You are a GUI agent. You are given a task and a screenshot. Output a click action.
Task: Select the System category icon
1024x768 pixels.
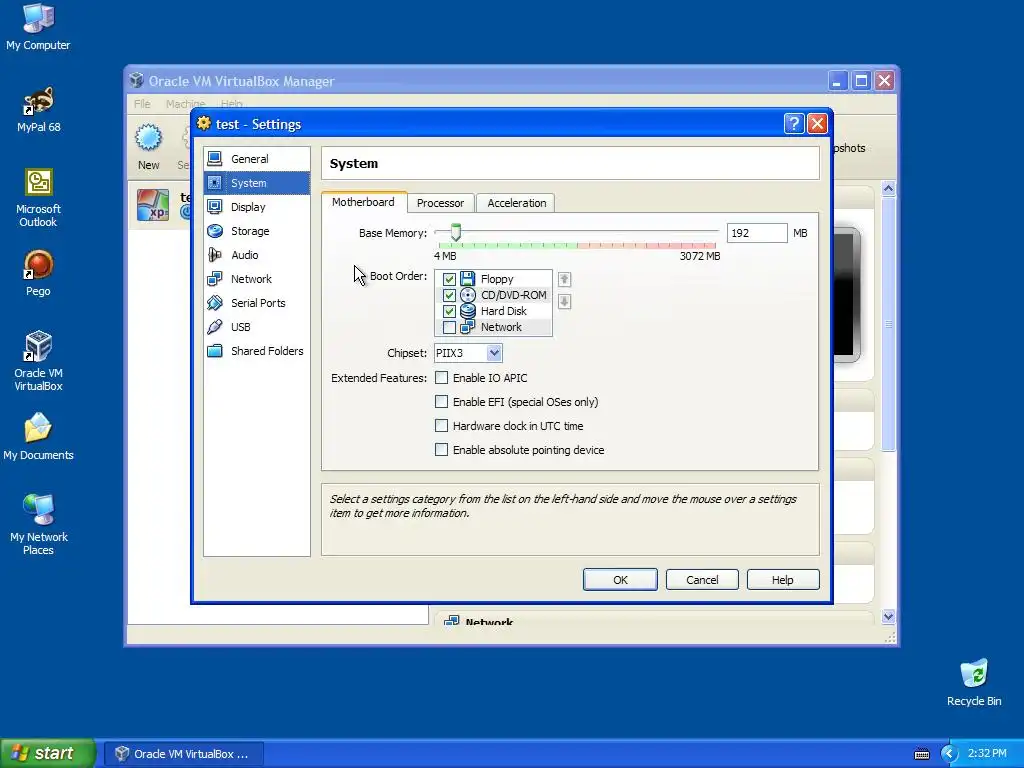[215, 183]
